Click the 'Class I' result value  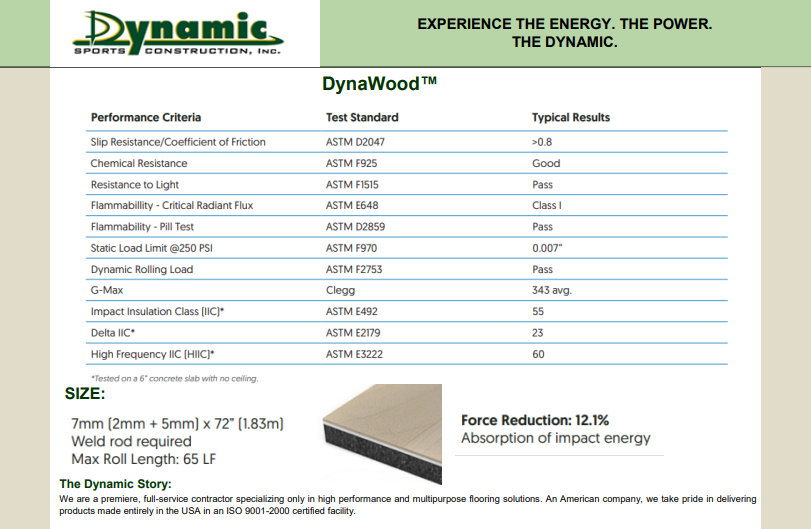coord(547,205)
